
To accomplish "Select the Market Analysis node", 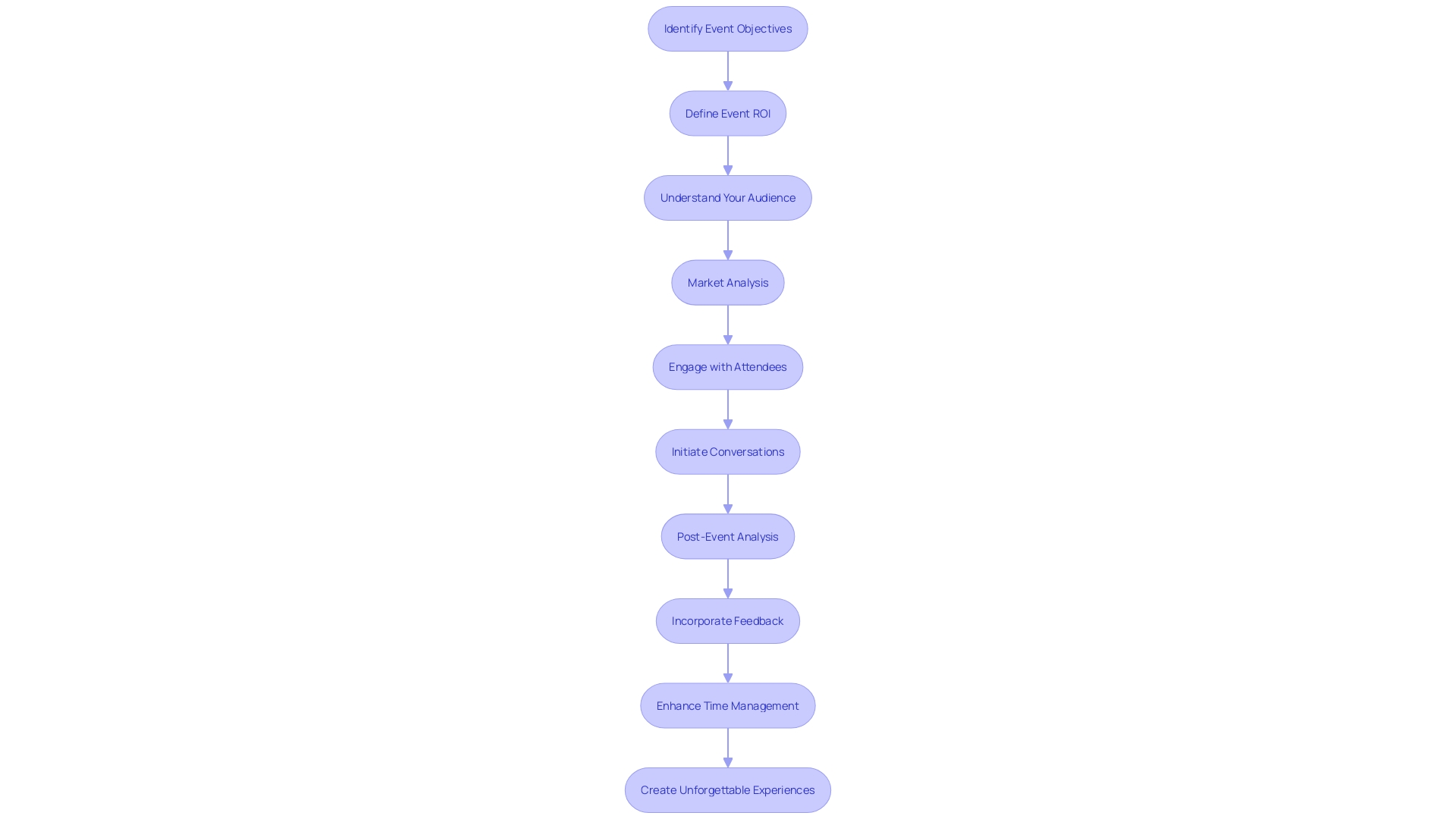I will [728, 282].
